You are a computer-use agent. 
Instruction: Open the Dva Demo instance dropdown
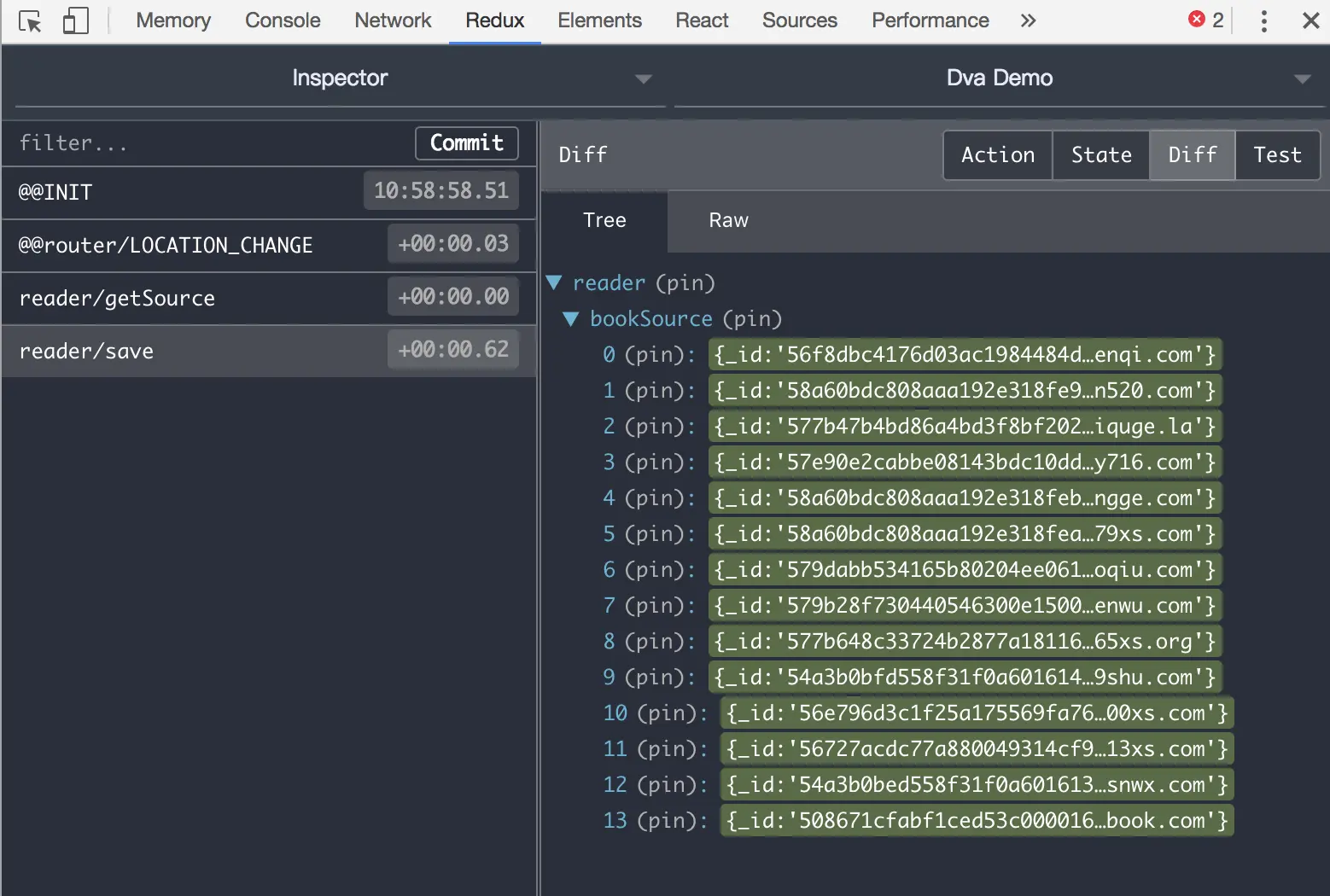pos(1000,79)
